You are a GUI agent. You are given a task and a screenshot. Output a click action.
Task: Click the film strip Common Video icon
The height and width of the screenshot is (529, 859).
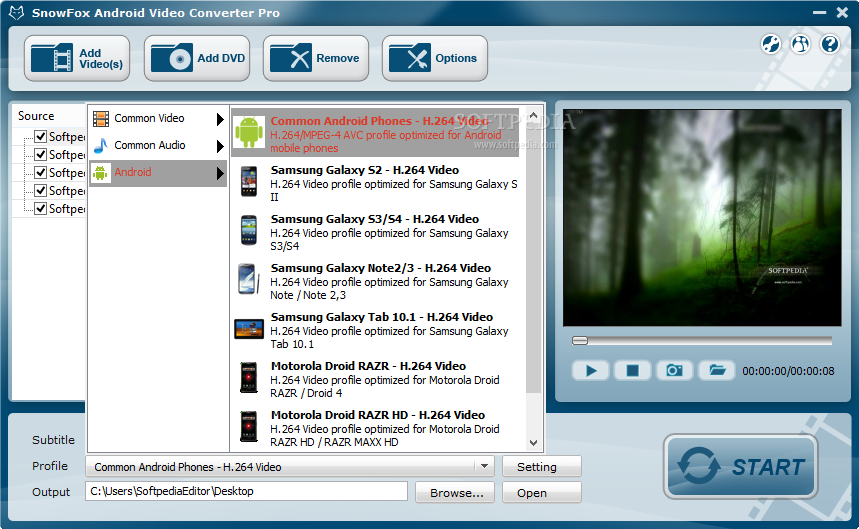coord(101,118)
